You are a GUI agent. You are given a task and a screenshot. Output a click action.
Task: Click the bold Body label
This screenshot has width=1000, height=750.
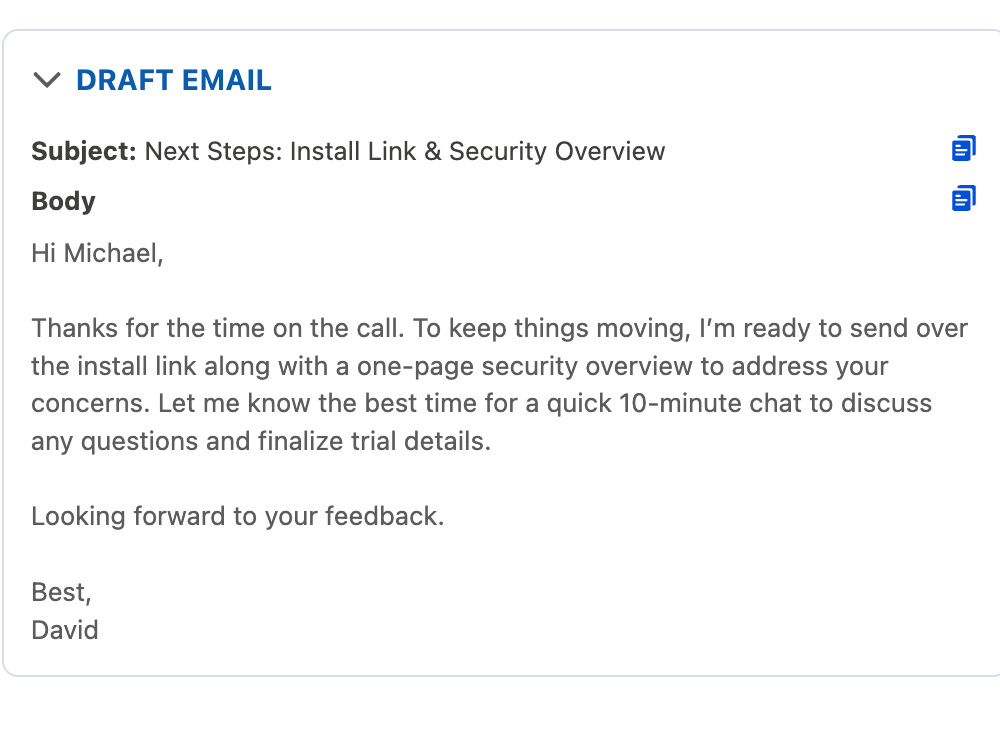click(x=63, y=202)
